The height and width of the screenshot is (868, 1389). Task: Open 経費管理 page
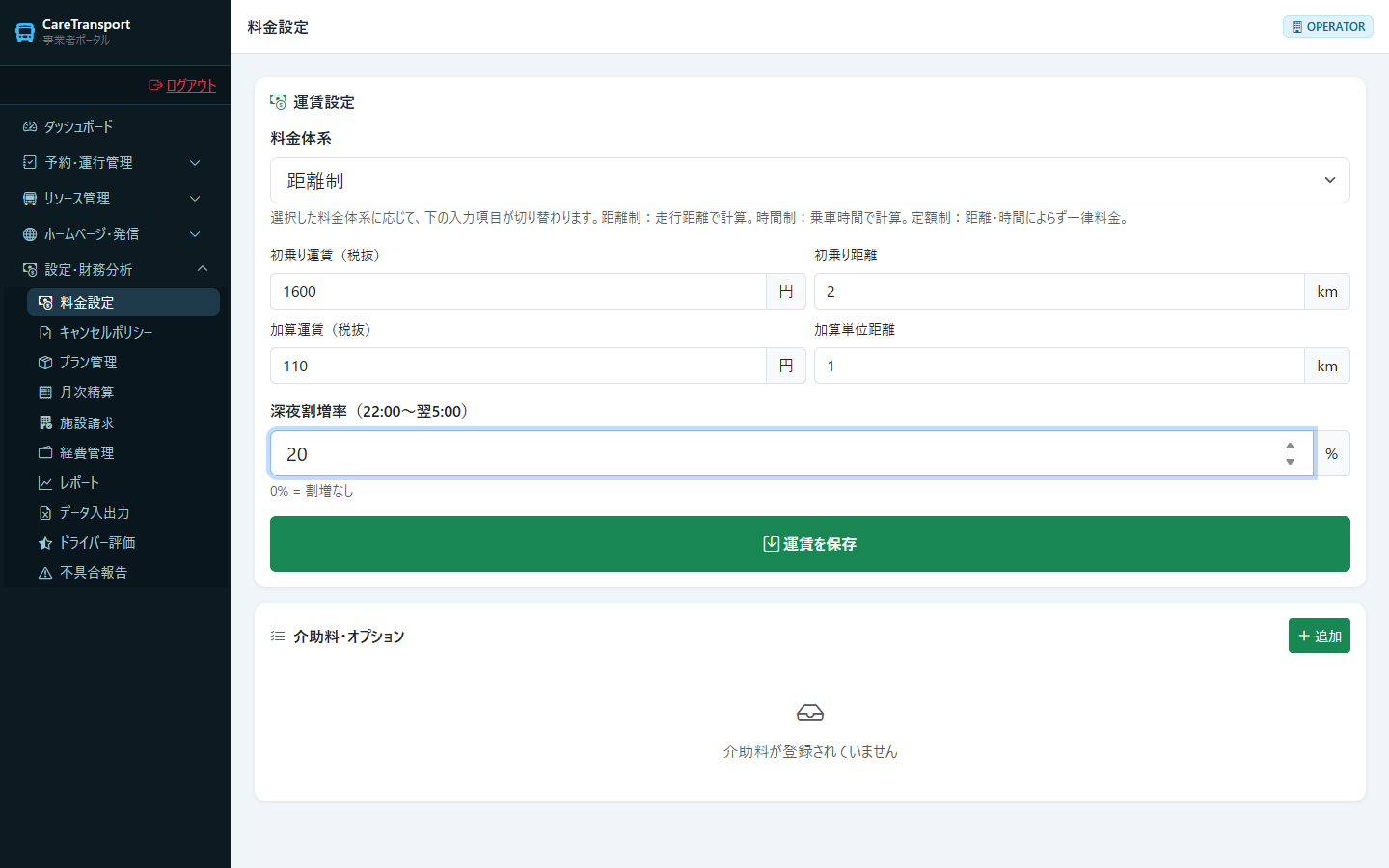click(123, 452)
